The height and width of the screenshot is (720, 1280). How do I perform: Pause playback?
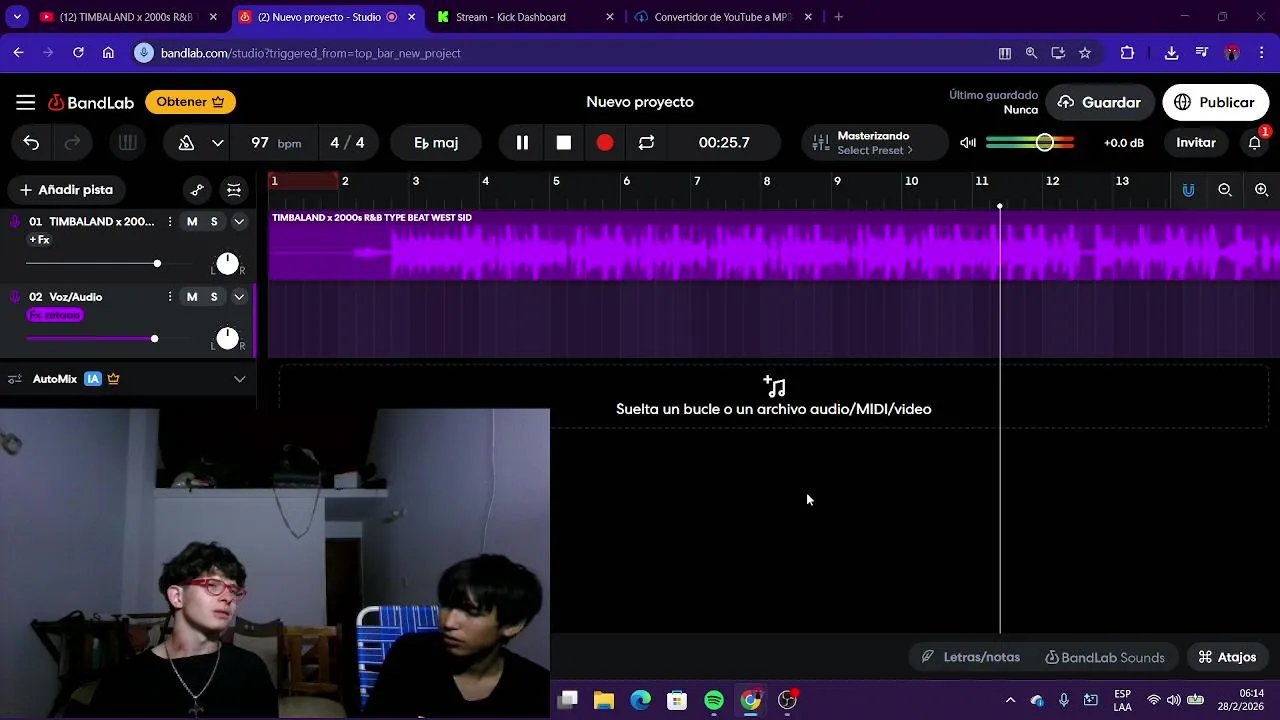click(522, 143)
